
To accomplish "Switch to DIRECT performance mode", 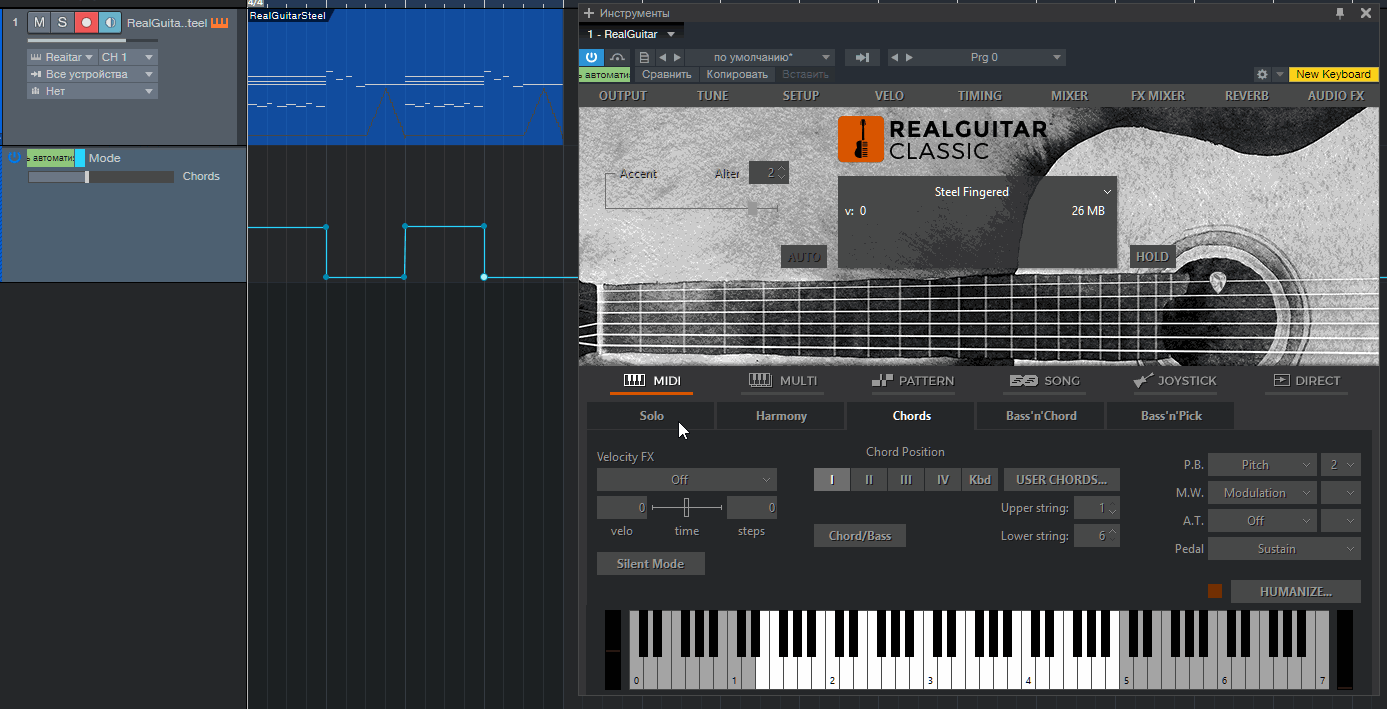I will pos(1306,381).
